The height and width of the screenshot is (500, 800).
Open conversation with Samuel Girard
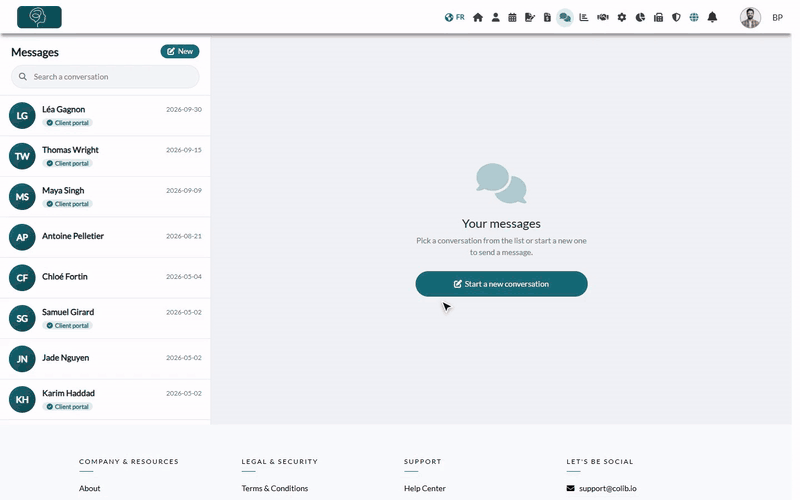(x=105, y=318)
